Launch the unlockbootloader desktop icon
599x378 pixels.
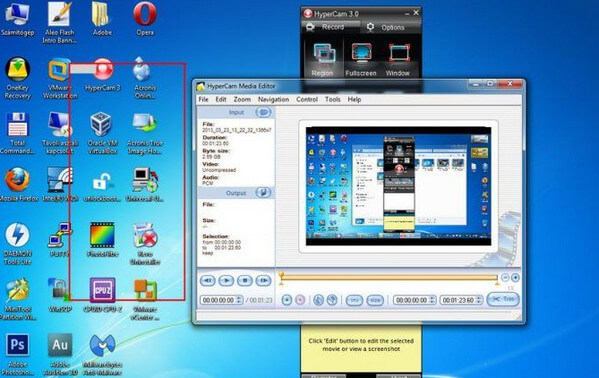coord(102,185)
